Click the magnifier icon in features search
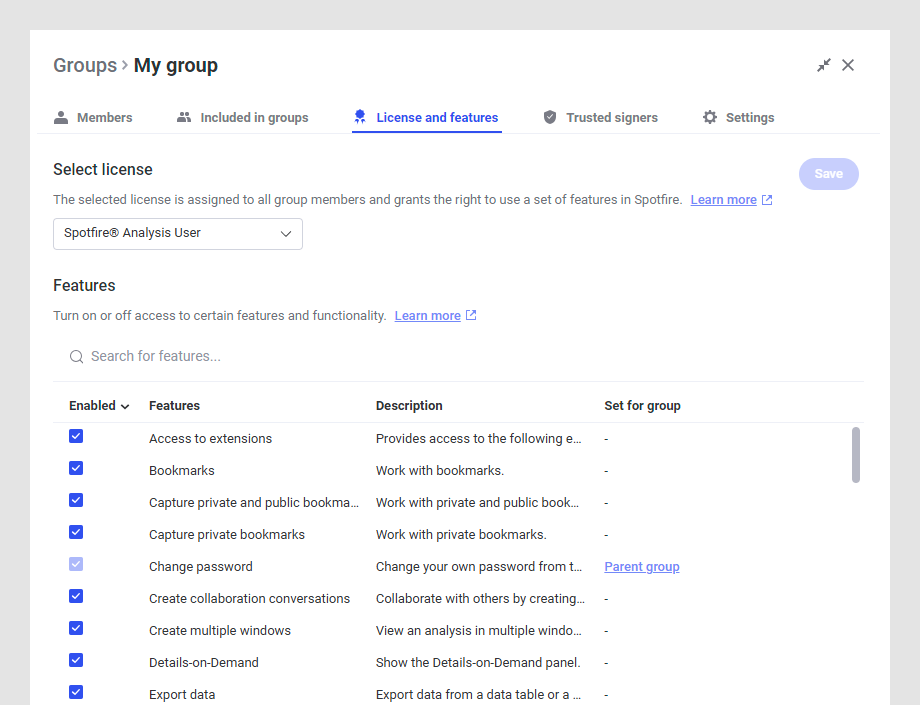920x705 pixels. coord(76,357)
